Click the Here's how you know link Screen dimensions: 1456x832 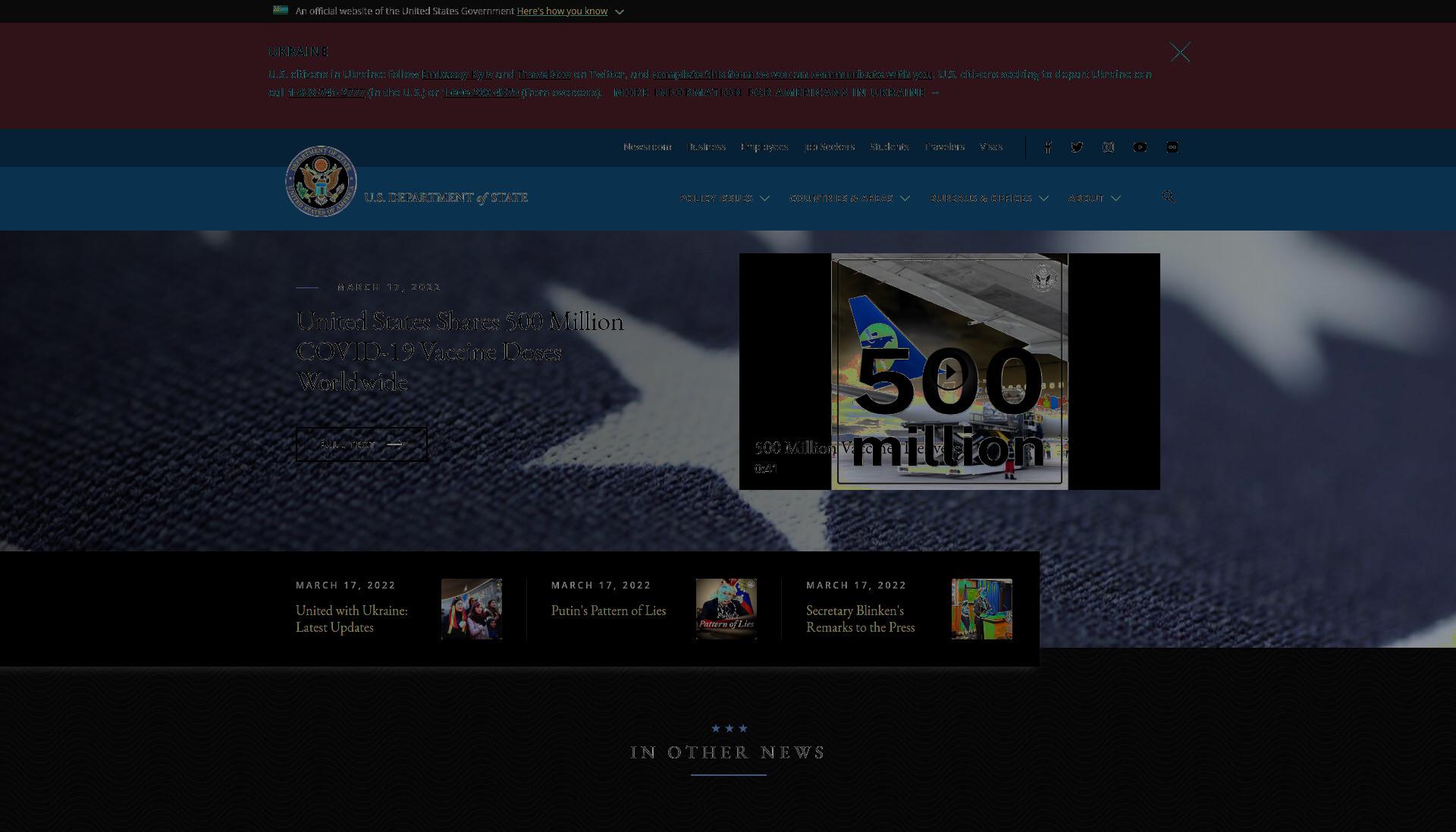point(562,11)
